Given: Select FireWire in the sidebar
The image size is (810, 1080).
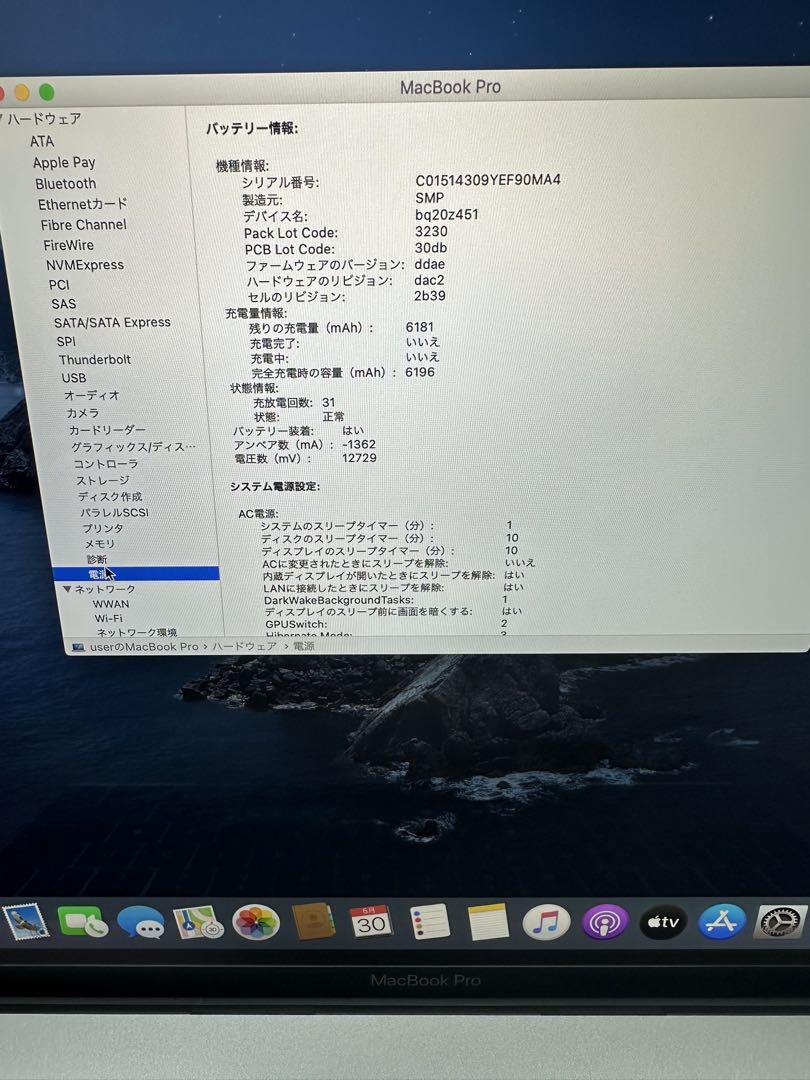Looking at the screenshot, I should click(68, 245).
